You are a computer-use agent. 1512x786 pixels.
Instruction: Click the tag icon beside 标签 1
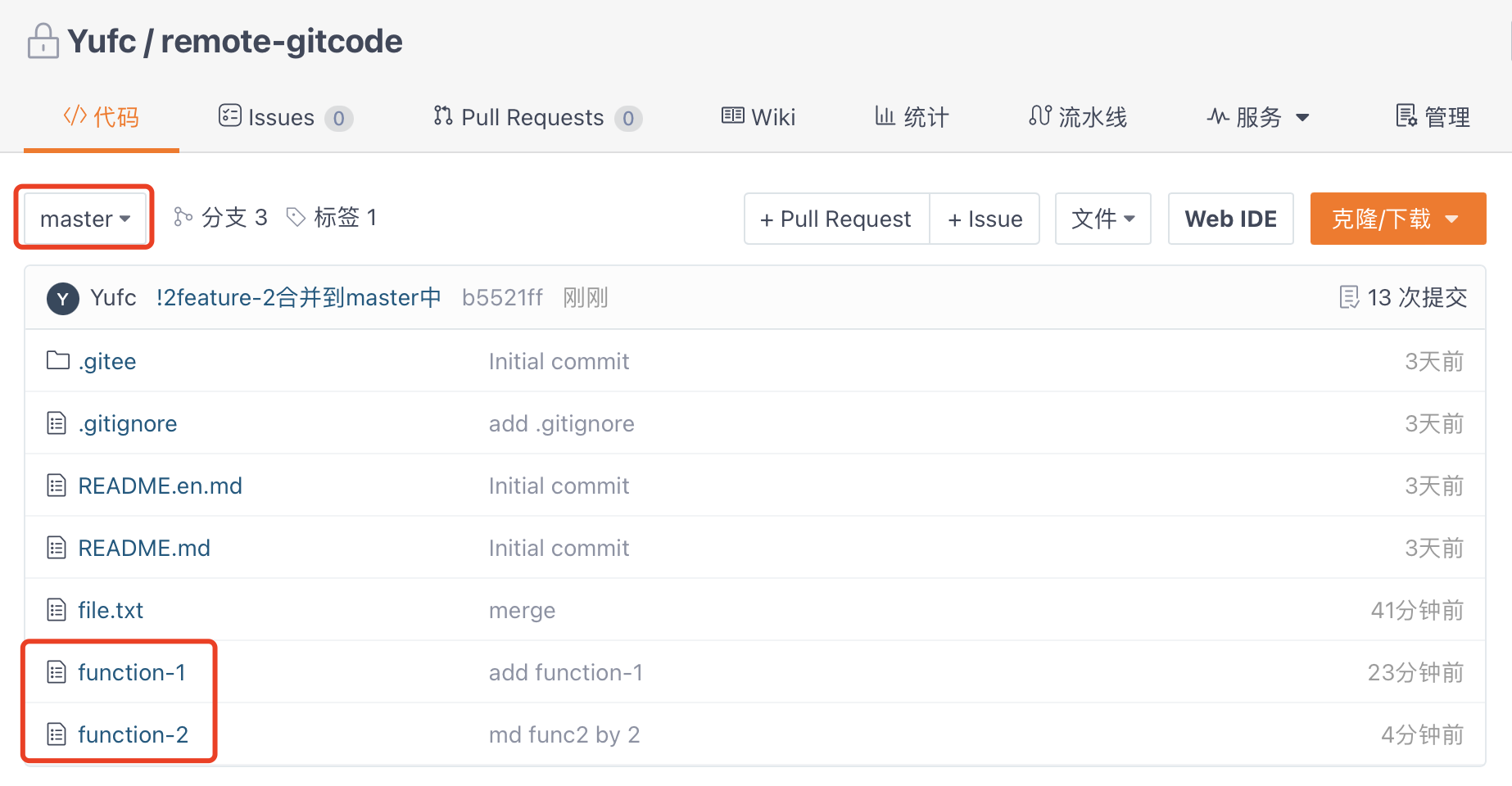pyautogui.click(x=296, y=217)
